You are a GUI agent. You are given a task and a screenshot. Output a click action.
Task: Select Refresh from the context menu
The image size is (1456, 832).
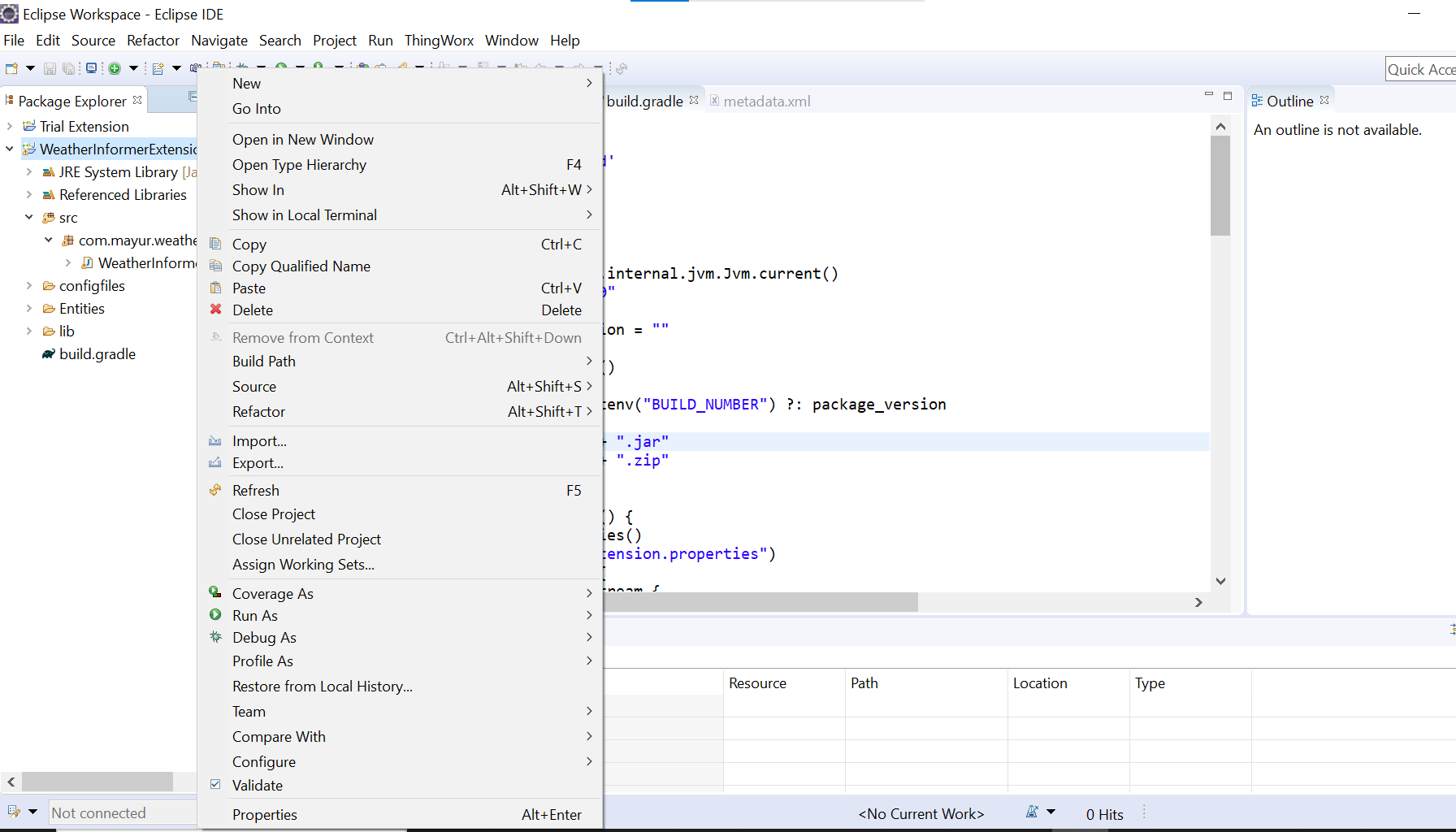(x=255, y=490)
